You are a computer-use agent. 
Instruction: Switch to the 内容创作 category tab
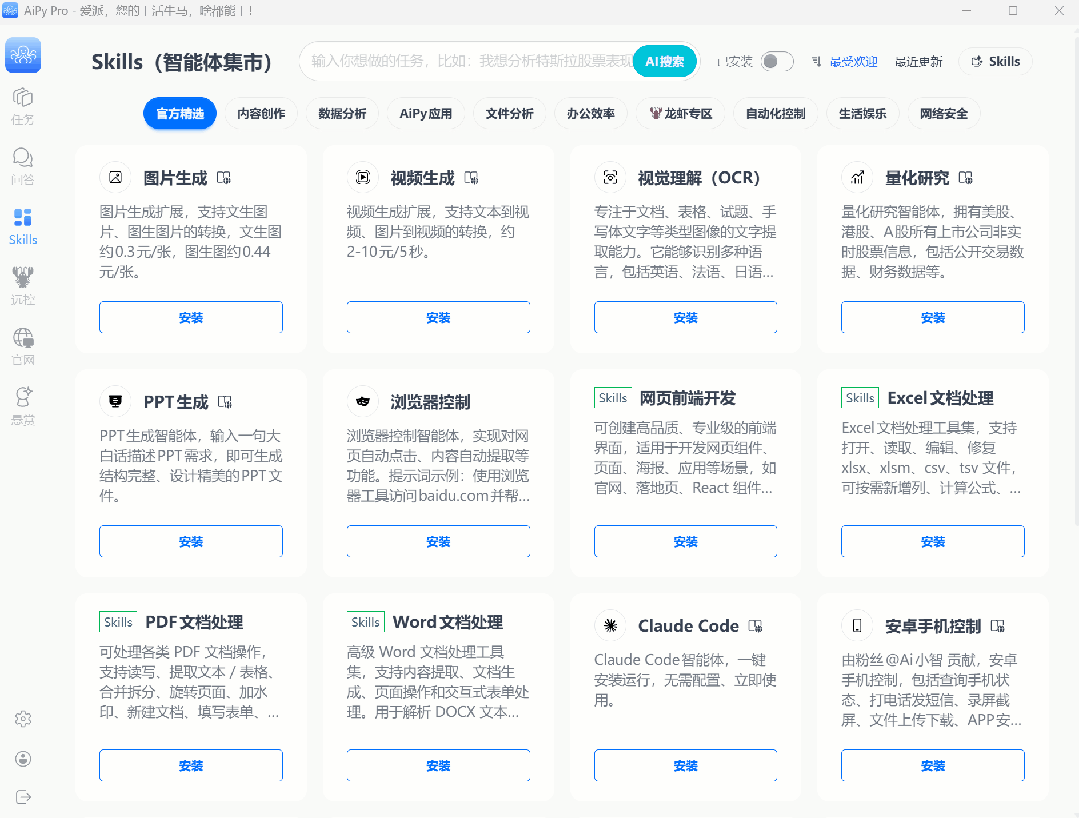pos(261,114)
